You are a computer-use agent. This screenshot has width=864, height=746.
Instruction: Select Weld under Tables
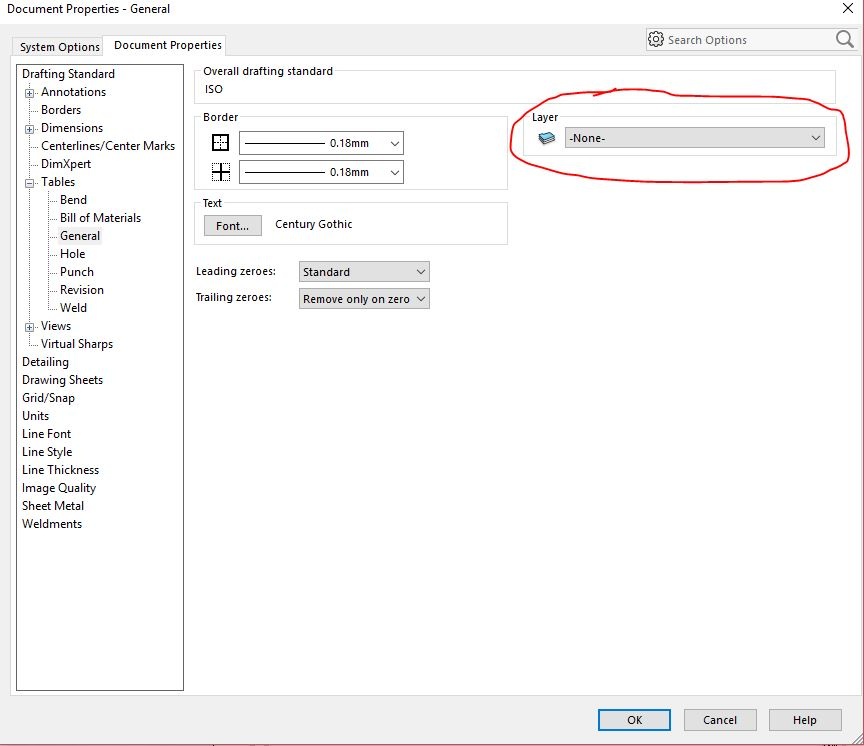coord(73,307)
